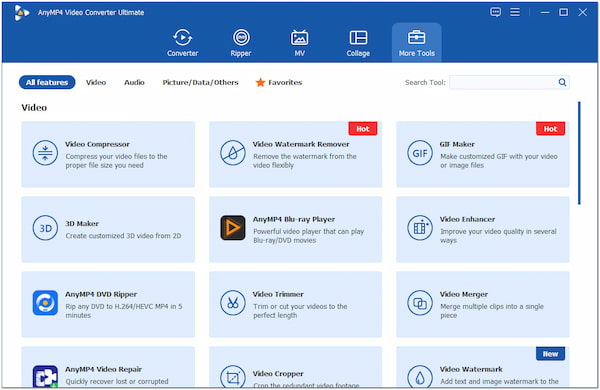Viewport: 600px width, 390px height.
Task: Open the hamburger menu icon
Action: click(x=515, y=12)
